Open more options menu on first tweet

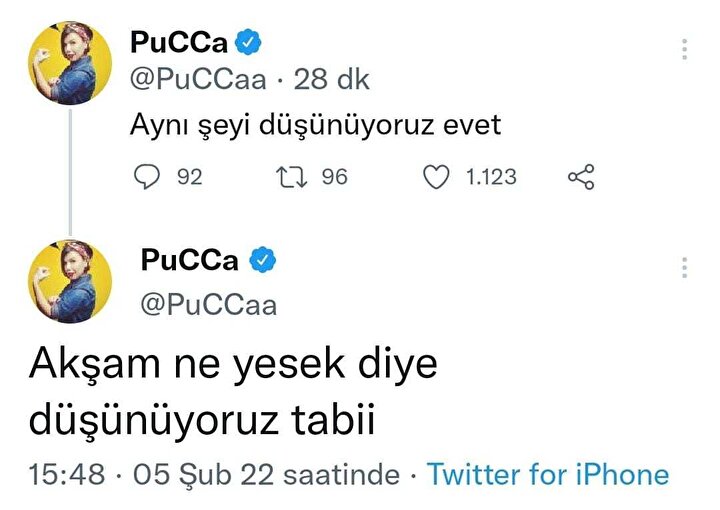[685, 49]
